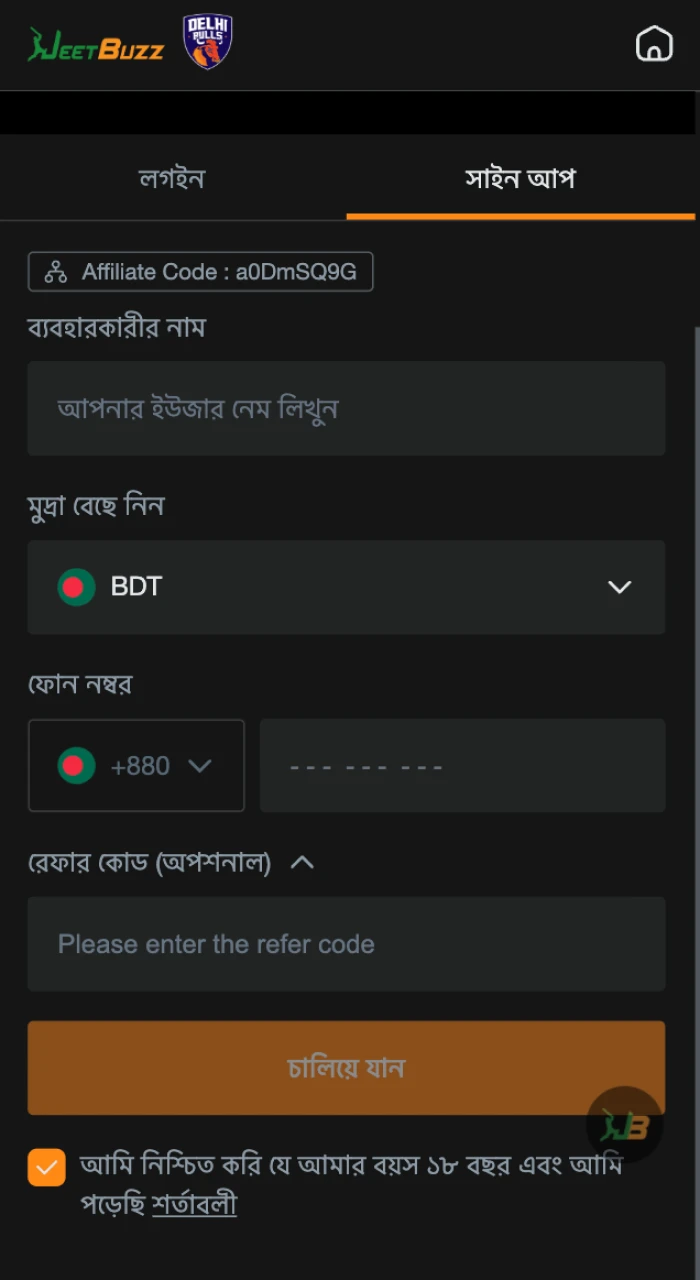Open the BDT currency dropdown
This screenshot has width=700, height=1280.
[619, 587]
